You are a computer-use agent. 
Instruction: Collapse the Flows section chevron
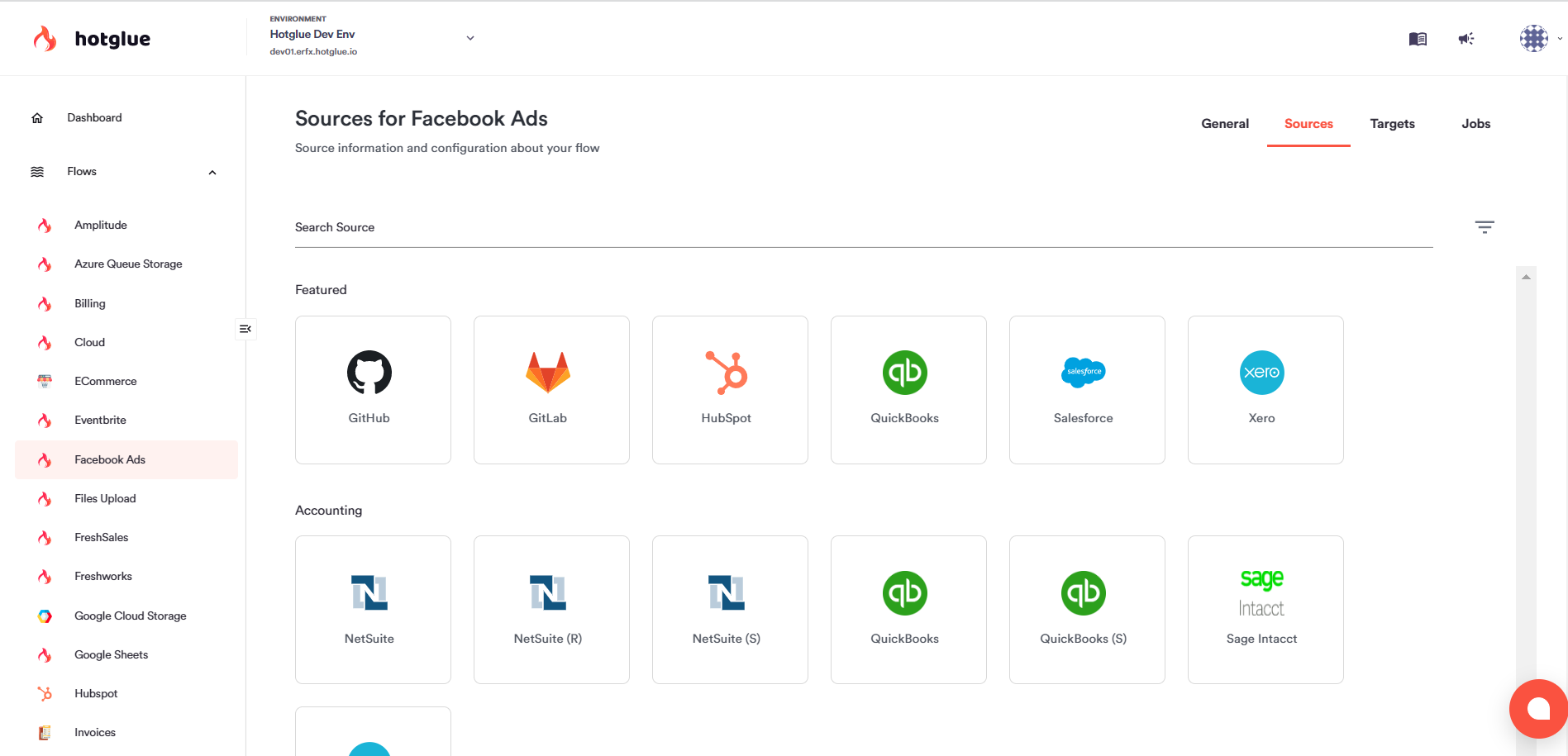pyautogui.click(x=212, y=172)
